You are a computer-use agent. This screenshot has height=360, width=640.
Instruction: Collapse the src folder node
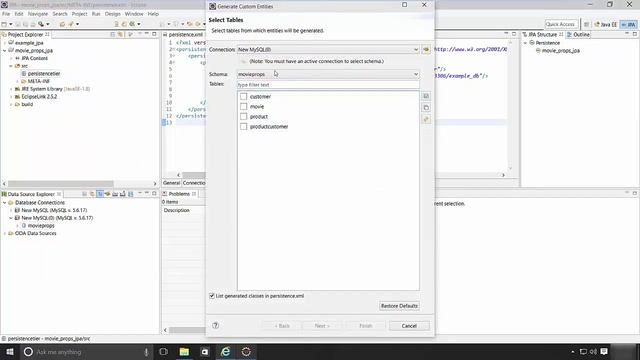point(11,66)
